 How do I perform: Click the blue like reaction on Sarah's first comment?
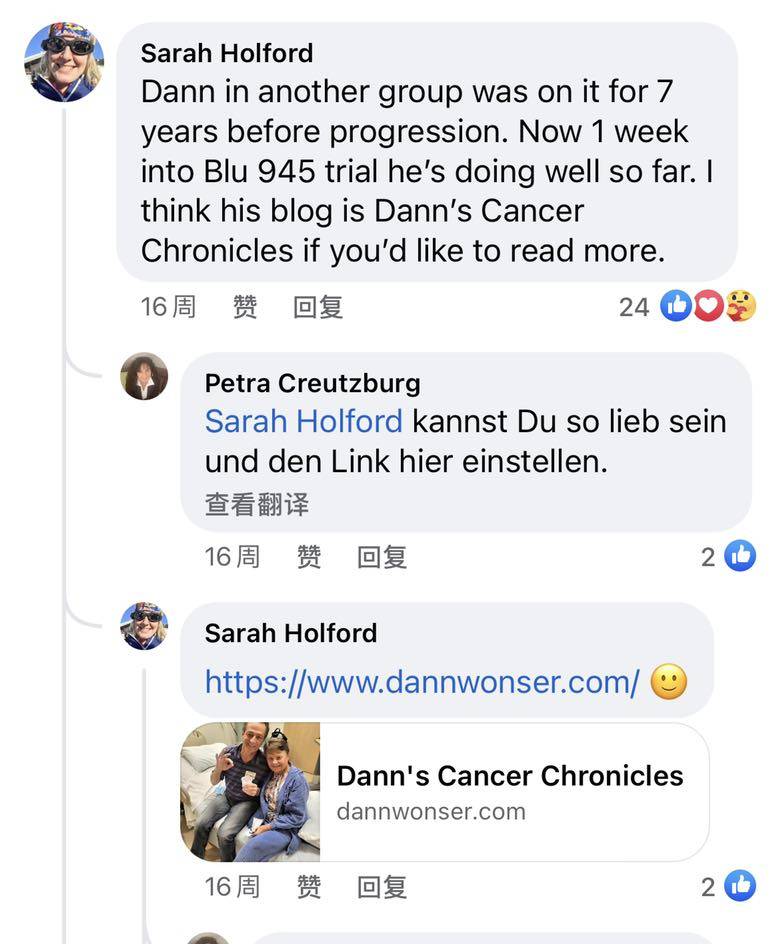(x=677, y=306)
